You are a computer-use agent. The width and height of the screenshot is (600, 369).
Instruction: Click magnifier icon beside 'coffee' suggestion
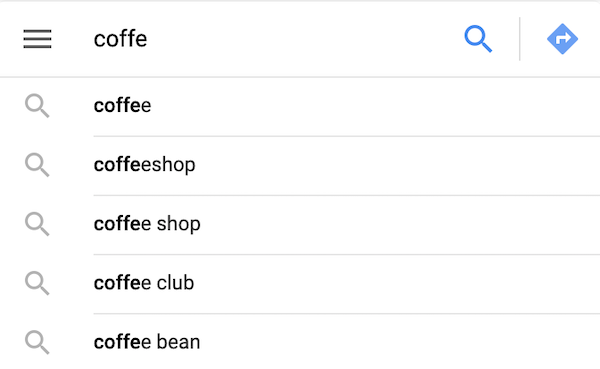[x=37, y=106]
